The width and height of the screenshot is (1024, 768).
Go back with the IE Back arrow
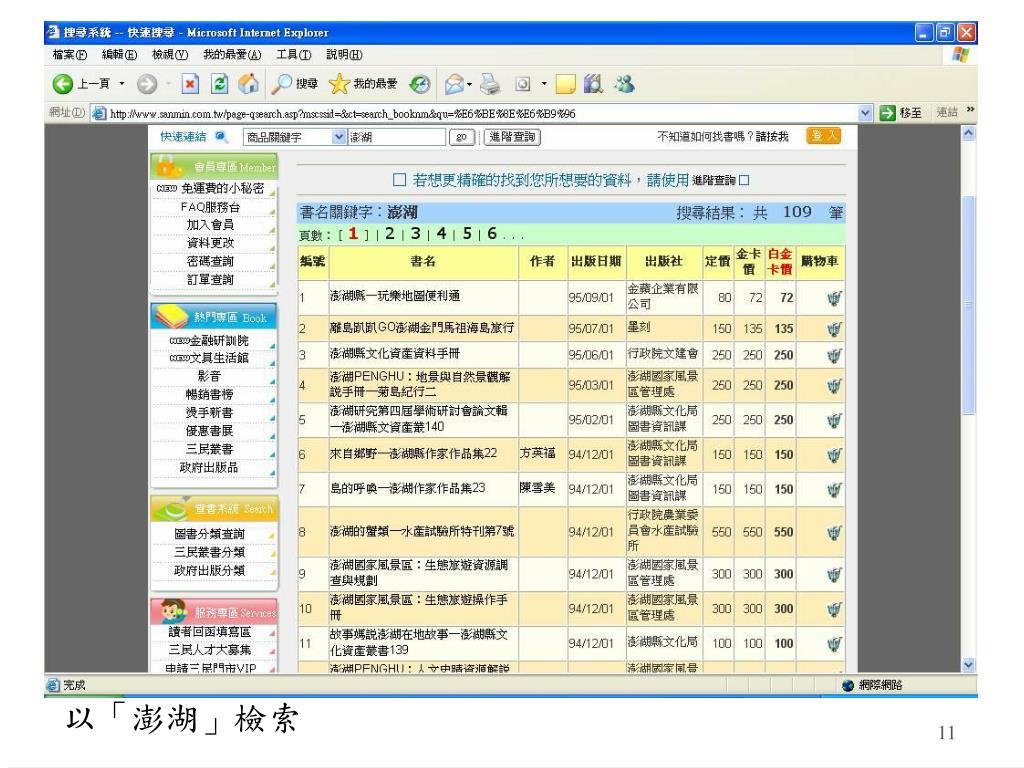63,84
